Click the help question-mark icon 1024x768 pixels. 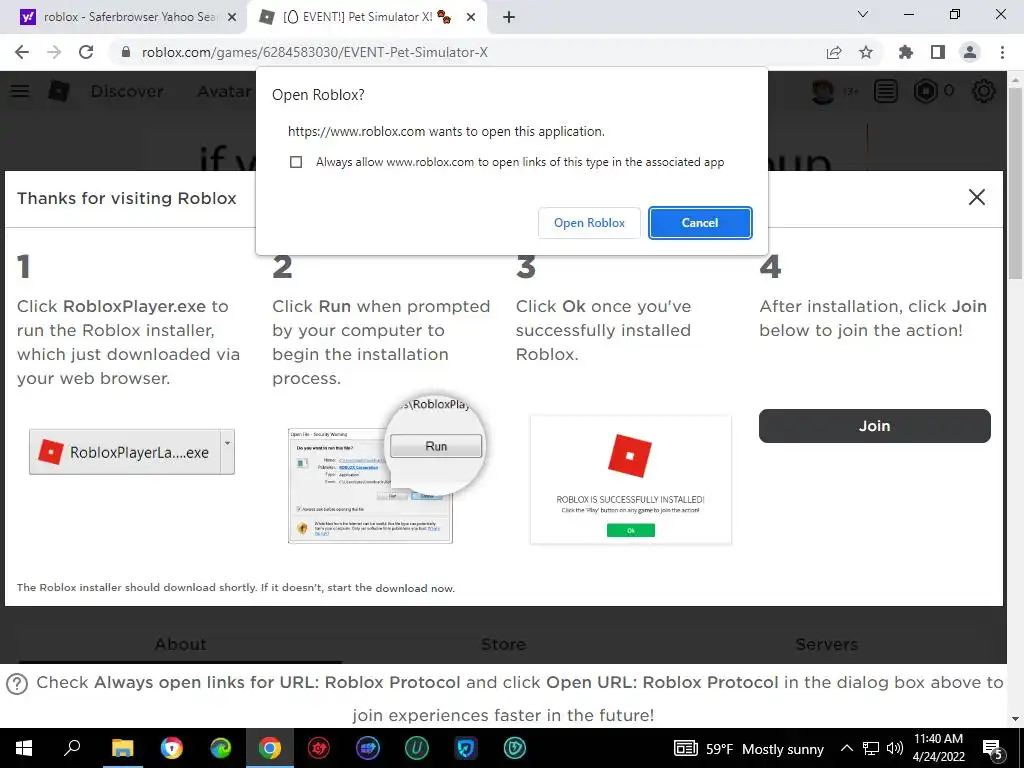tap(17, 684)
